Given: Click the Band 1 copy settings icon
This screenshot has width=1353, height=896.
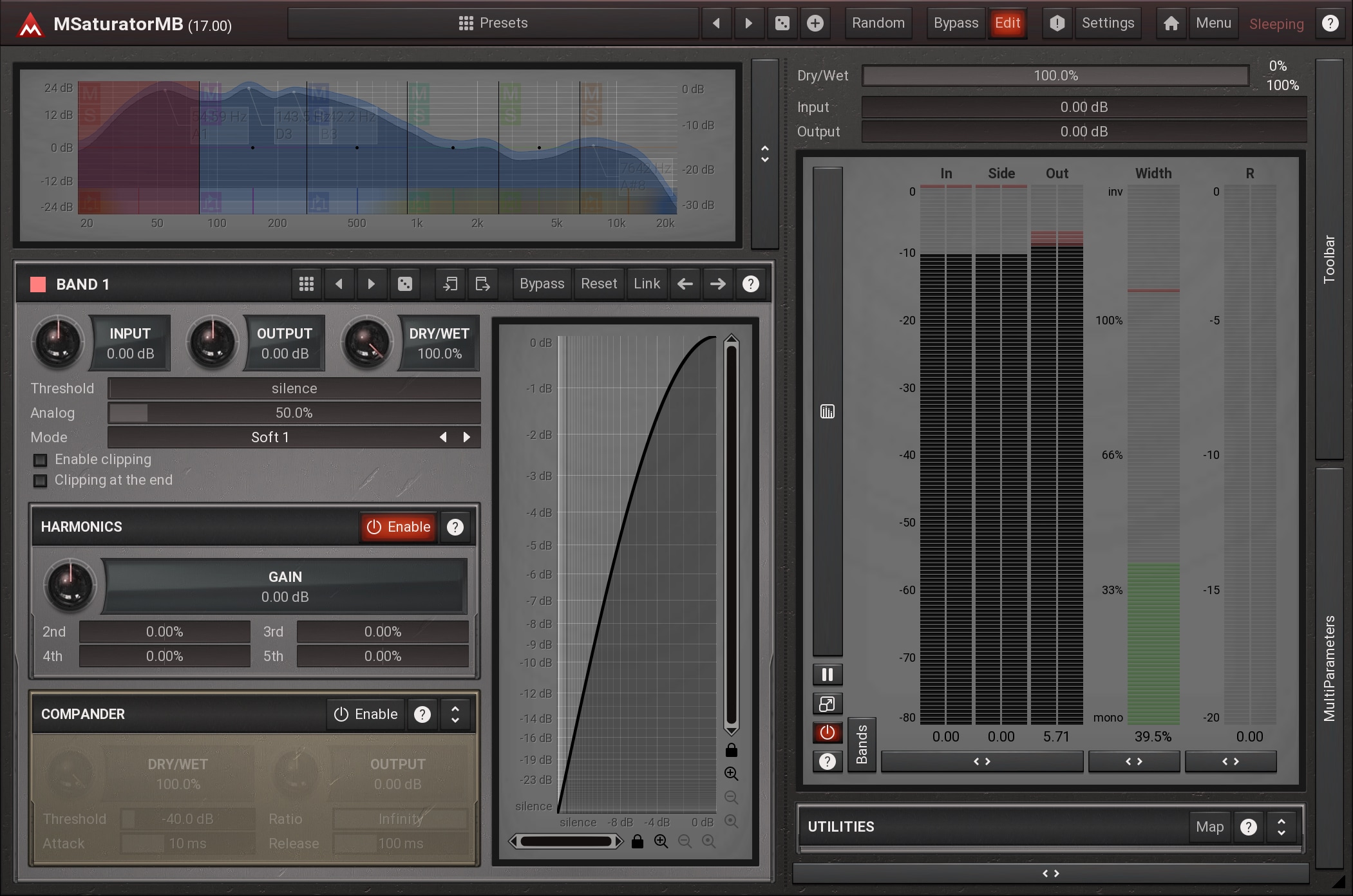Looking at the screenshot, I should [x=450, y=284].
